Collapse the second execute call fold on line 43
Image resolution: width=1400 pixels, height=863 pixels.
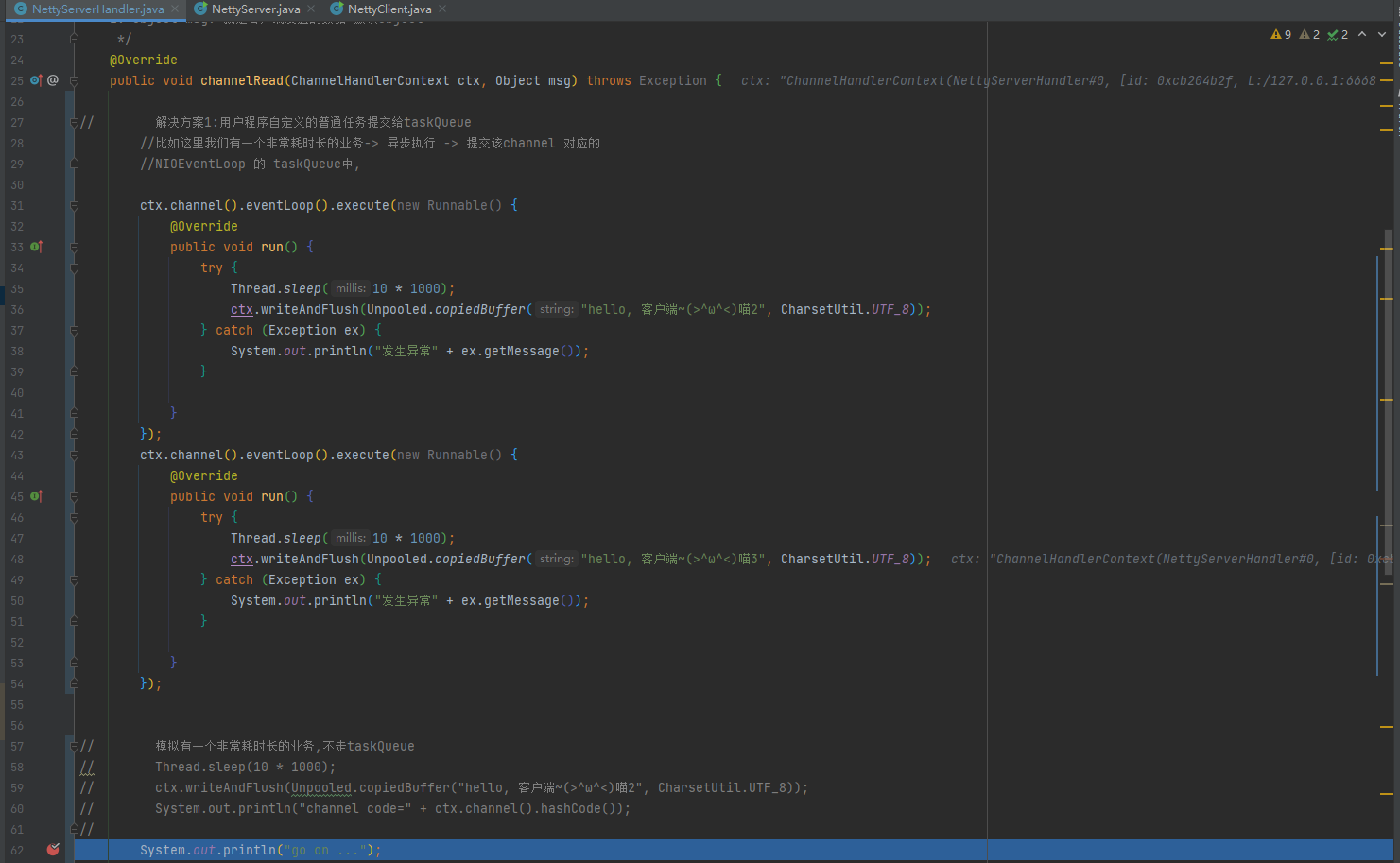point(74,455)
